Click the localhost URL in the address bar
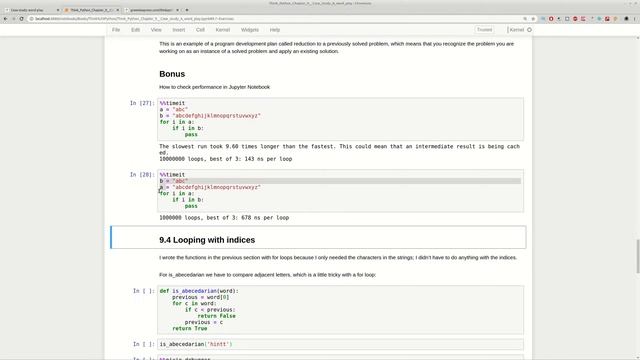This screenshot has height=360, width=640. (x=135, y=19)
